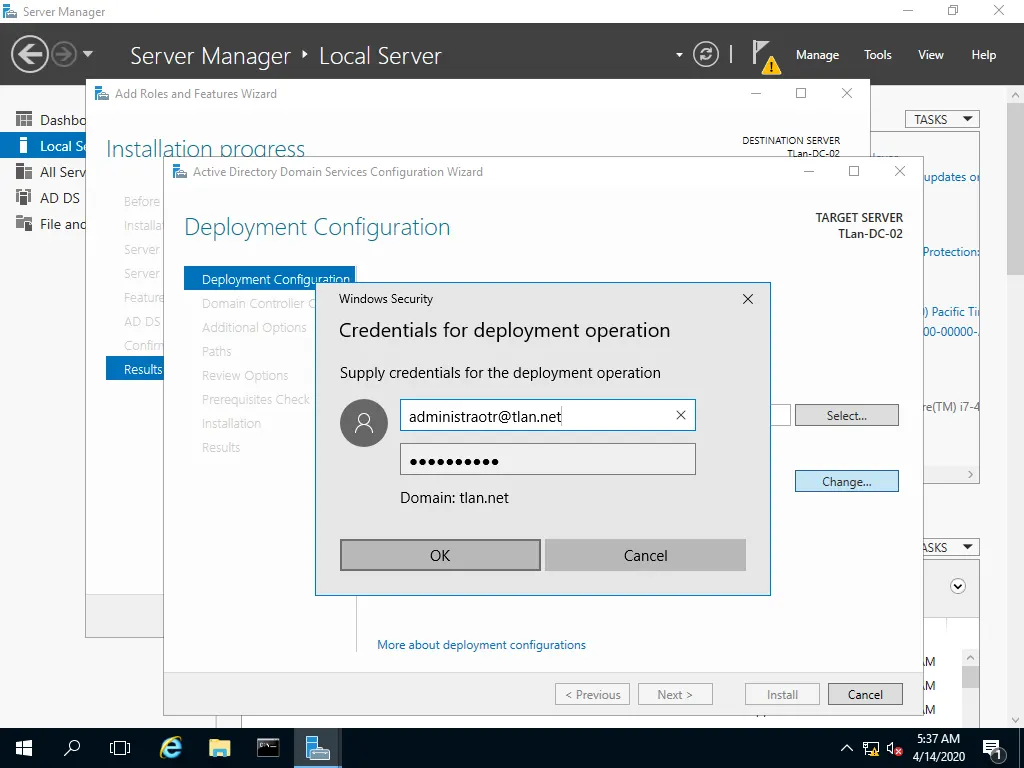Open Command Prompt from the taskbar
This screenshot has width=1024, height=768.
coord(268,748)
